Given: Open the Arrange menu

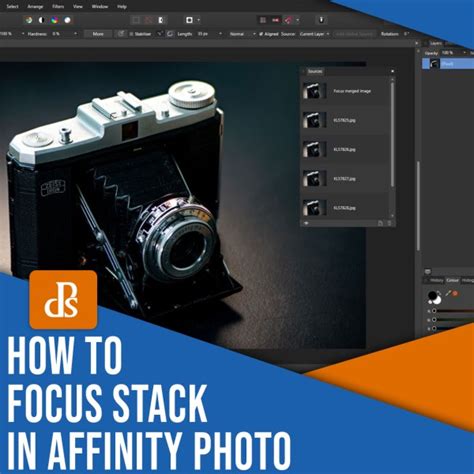Looking at the screenshot, I should point(35,6).
